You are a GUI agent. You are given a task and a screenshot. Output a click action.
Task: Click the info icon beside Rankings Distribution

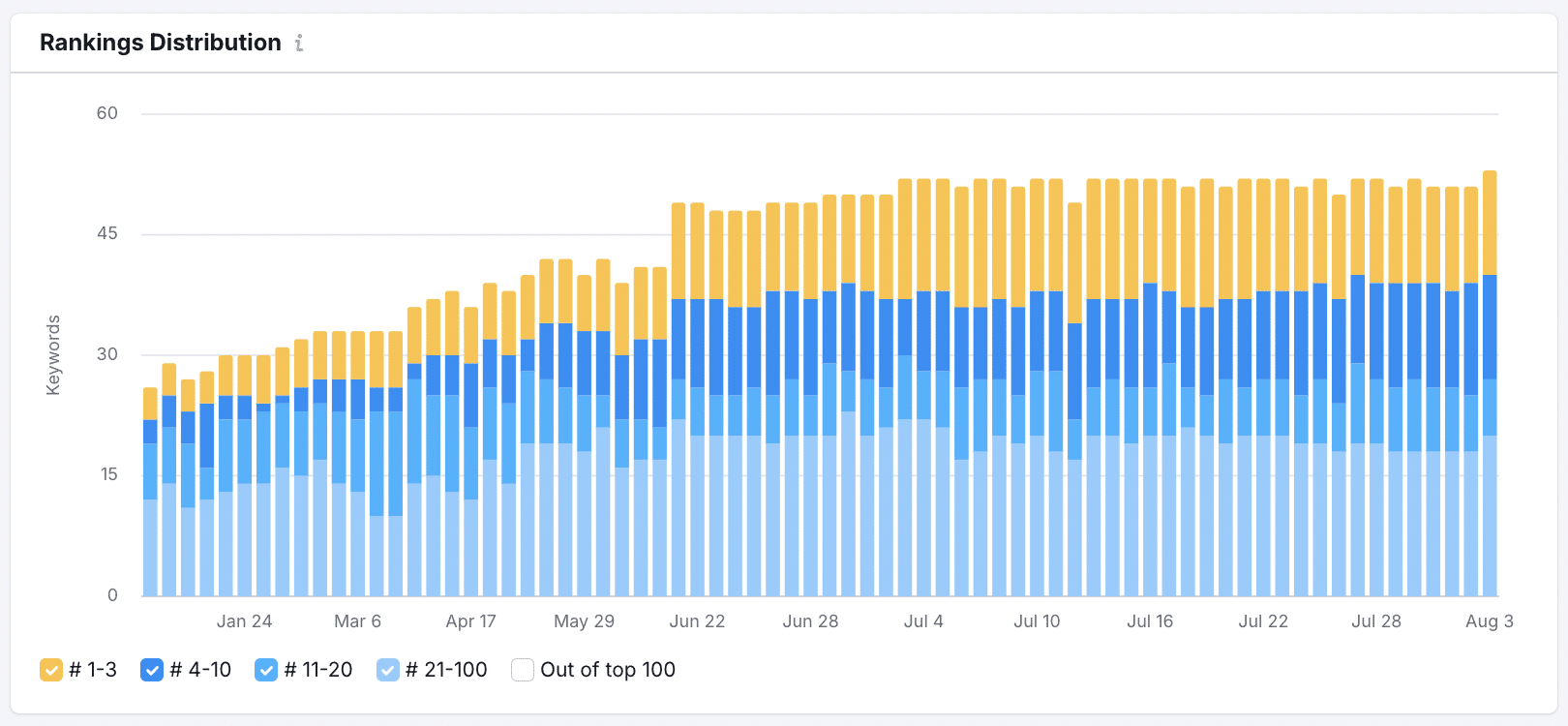(x=299, y=43)
